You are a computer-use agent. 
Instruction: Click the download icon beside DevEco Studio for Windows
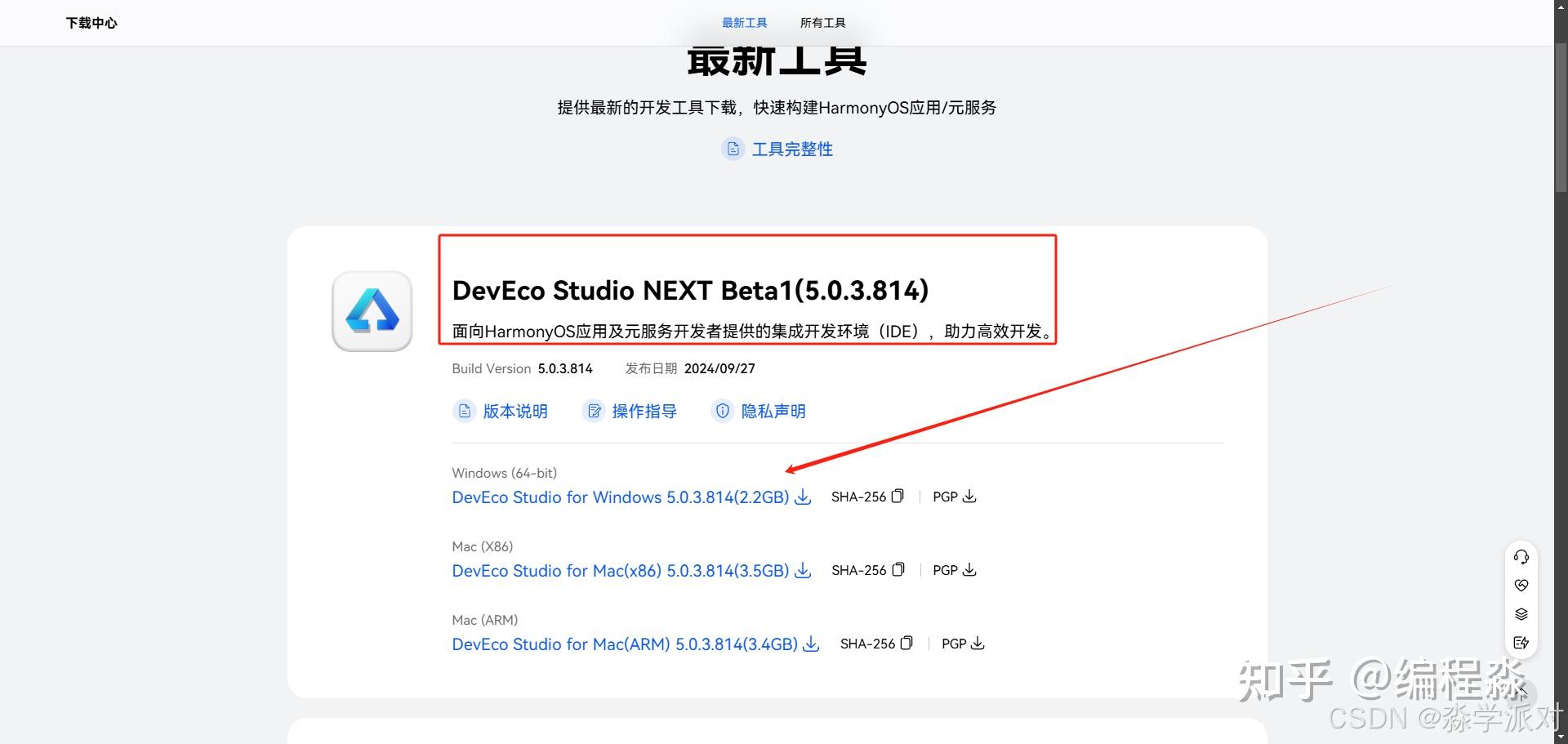(803, 497)
